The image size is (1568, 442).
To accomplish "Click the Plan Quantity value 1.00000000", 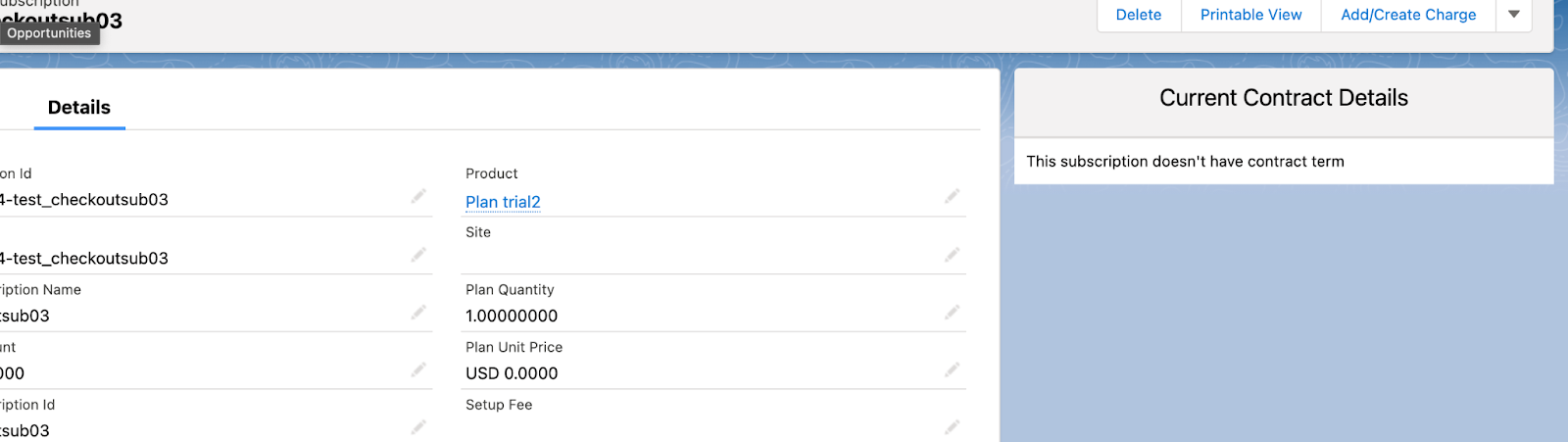I will coord(512,316).
